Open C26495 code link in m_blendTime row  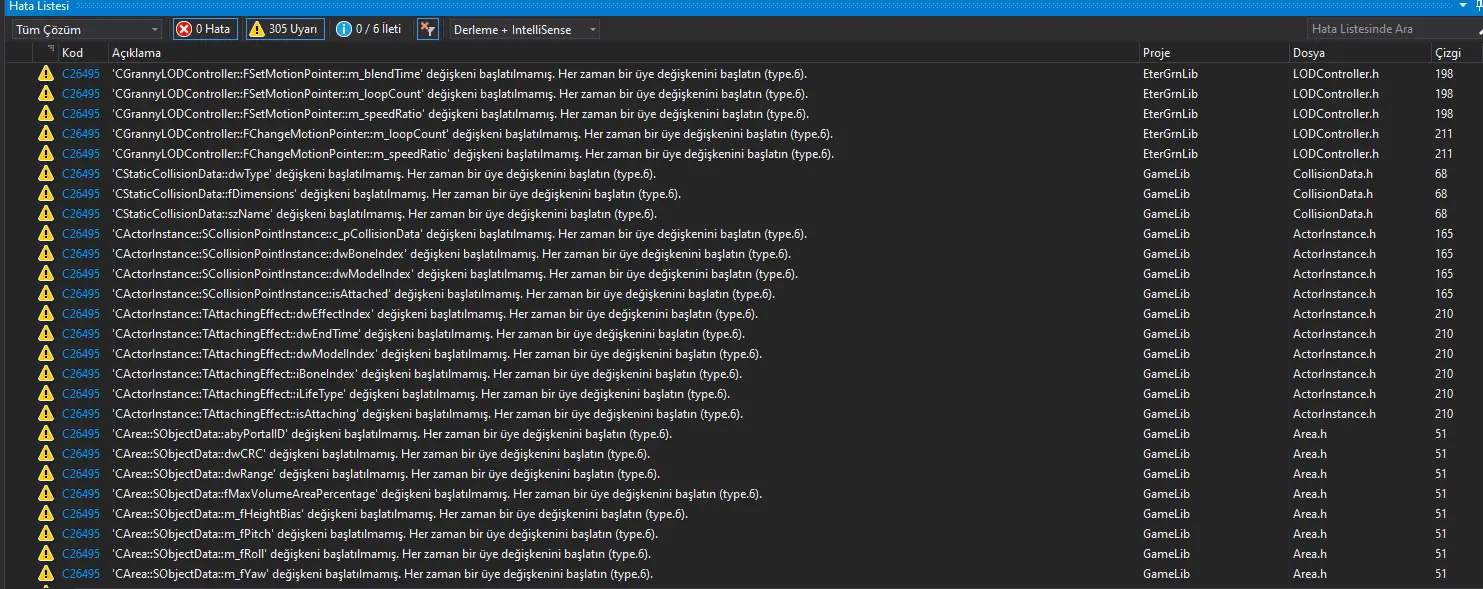(x=81, y=74)
